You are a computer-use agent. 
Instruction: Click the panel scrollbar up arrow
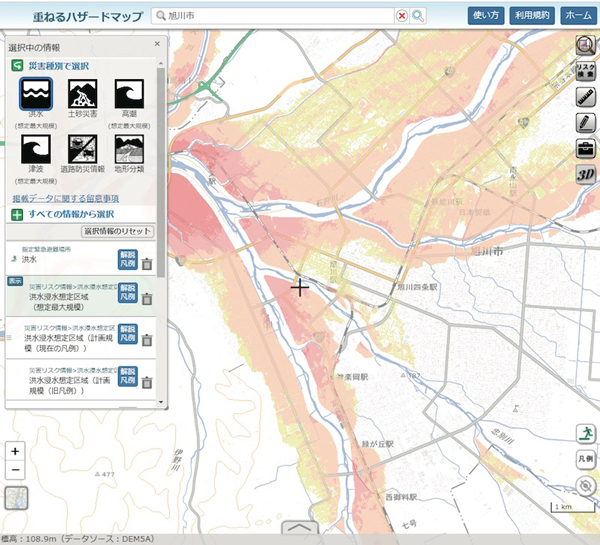pos(161,64)
